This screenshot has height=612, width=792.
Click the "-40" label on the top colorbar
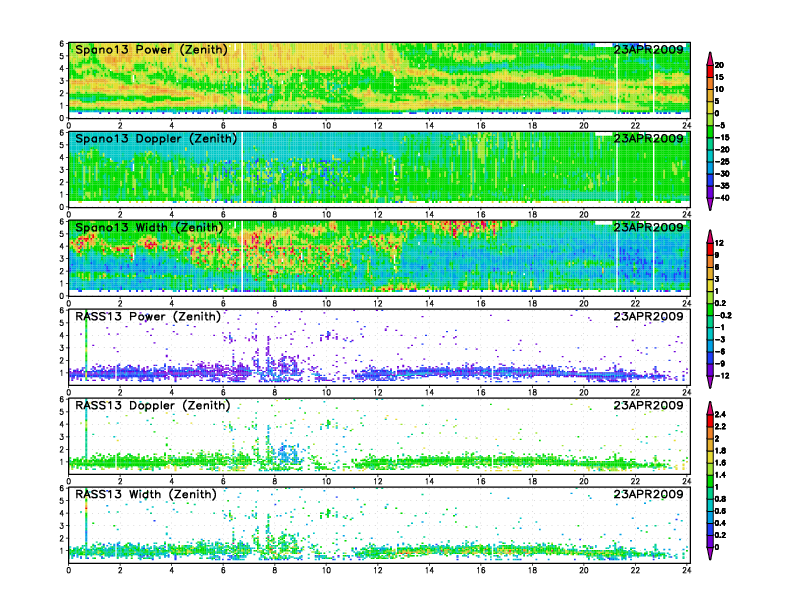tap(722, 198)
